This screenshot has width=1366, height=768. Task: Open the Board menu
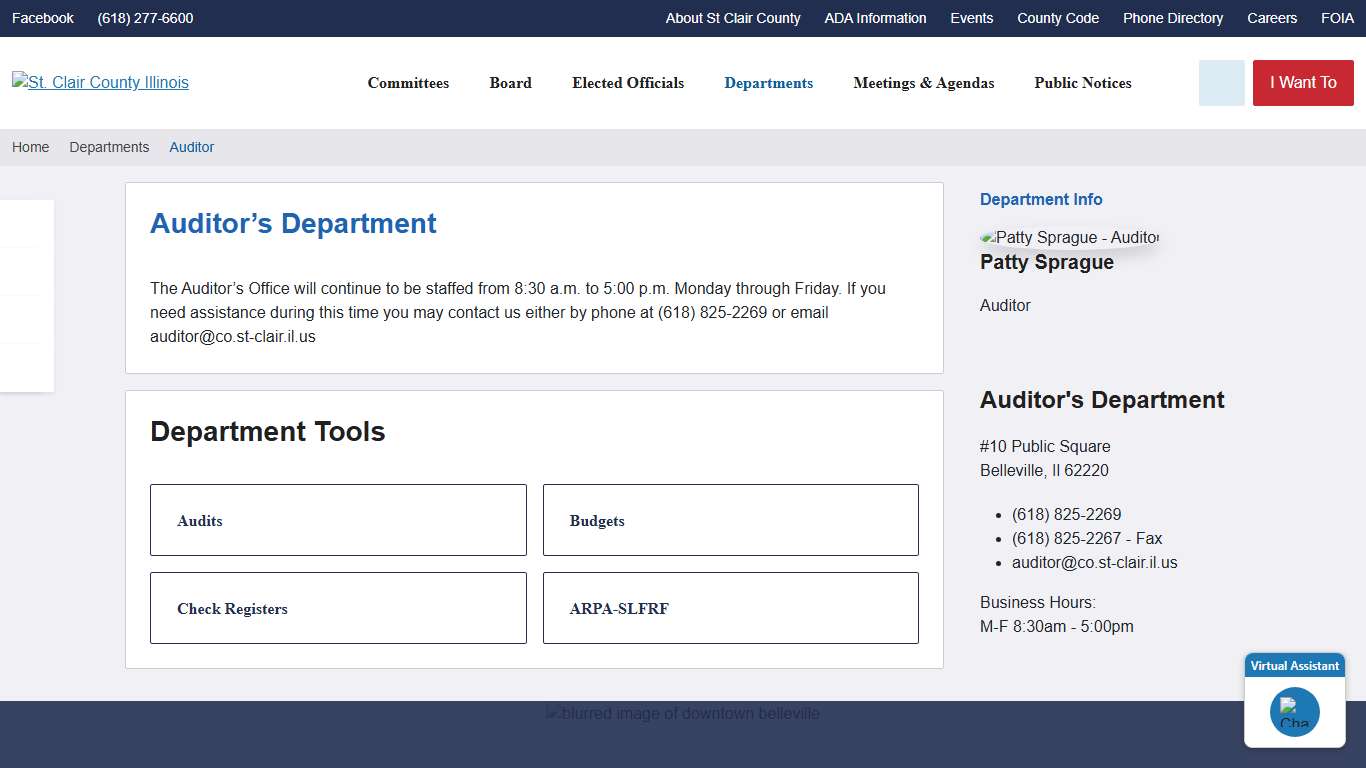coord(510,83)
